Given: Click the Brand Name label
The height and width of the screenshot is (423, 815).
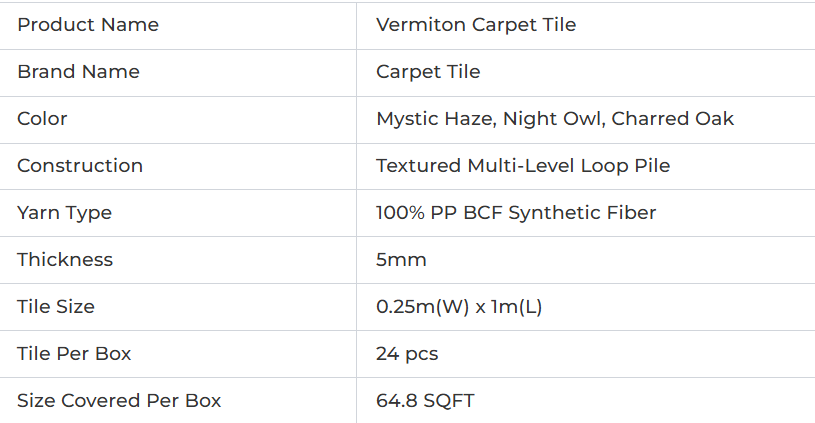Looking at the screenshot, I should 78,72.
